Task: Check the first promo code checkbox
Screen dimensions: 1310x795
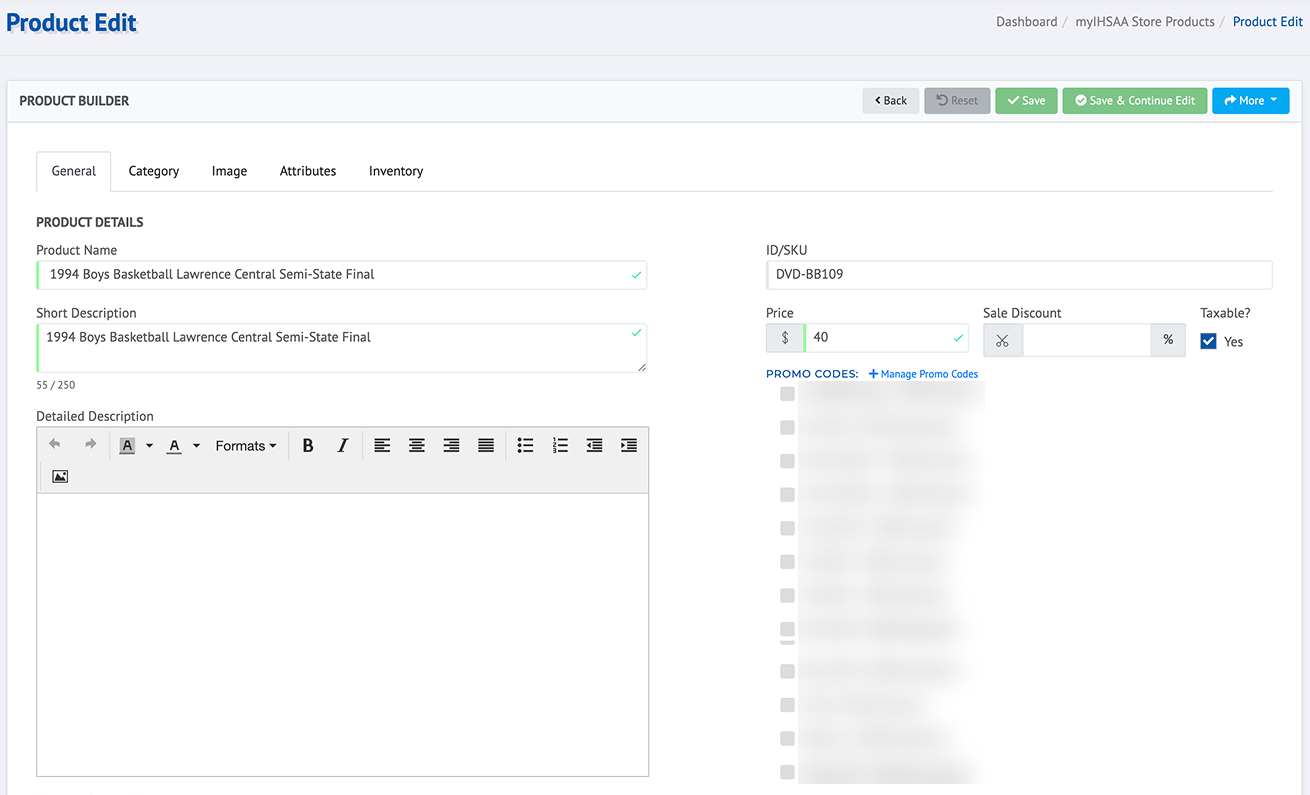Action: pyautogui.click(x=787, y=394)
